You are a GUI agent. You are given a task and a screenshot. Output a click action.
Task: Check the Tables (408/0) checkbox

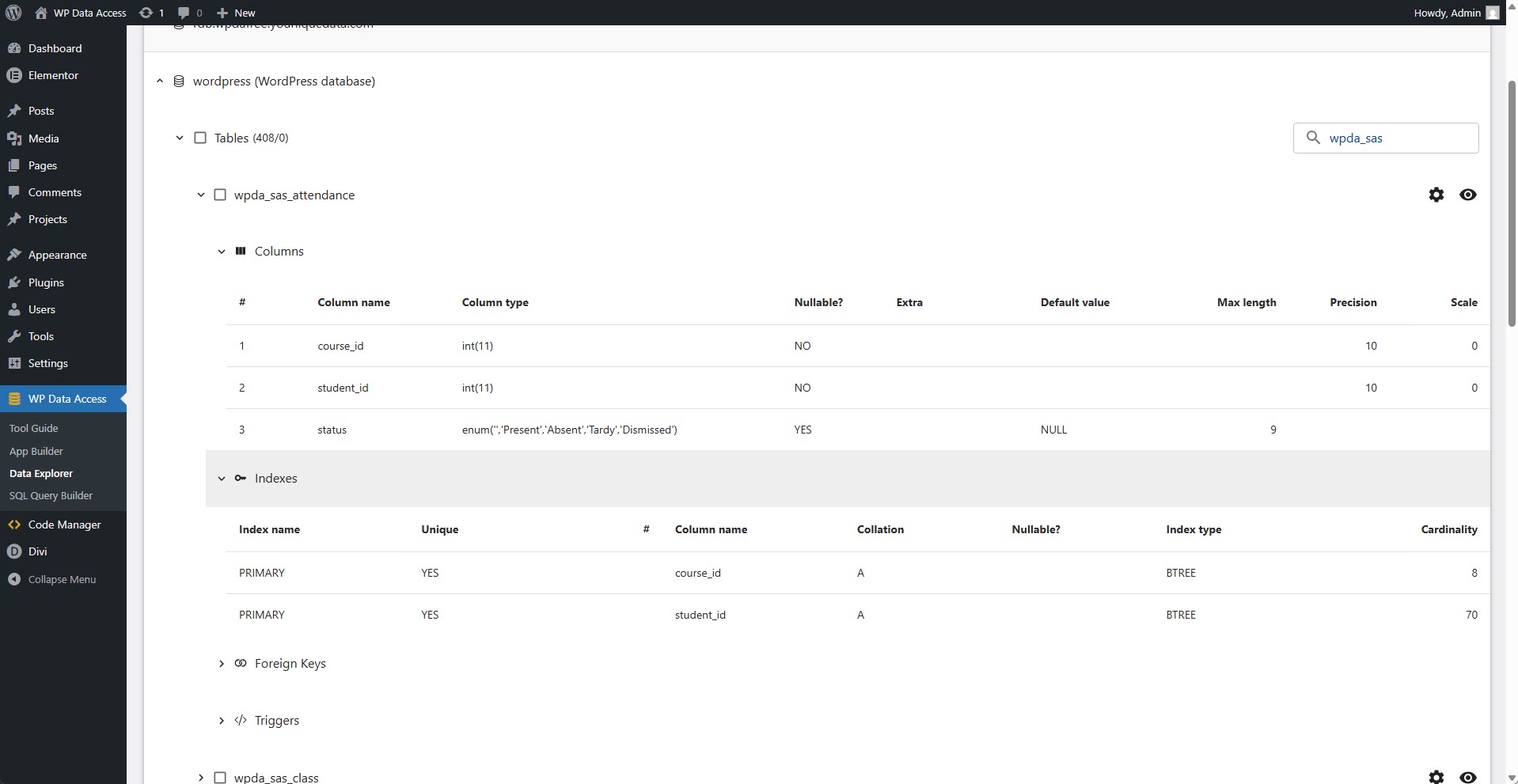click(200, 138)
